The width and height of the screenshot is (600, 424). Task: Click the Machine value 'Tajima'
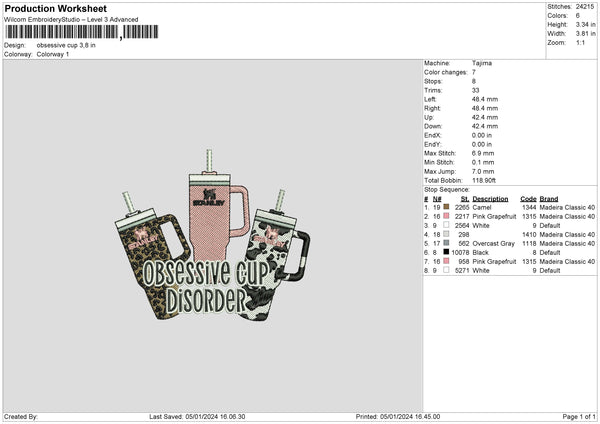482,63
